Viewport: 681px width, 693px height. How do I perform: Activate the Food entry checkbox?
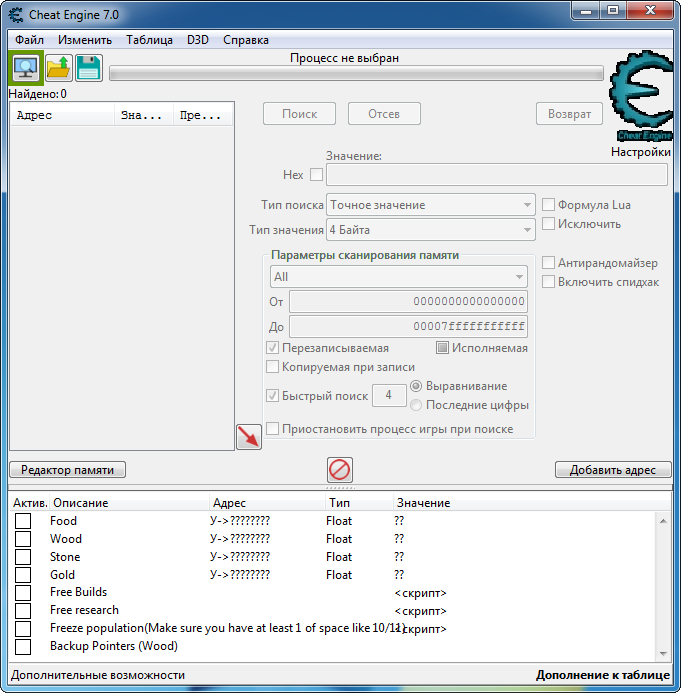pyautogui.click(x=23, y=521)
